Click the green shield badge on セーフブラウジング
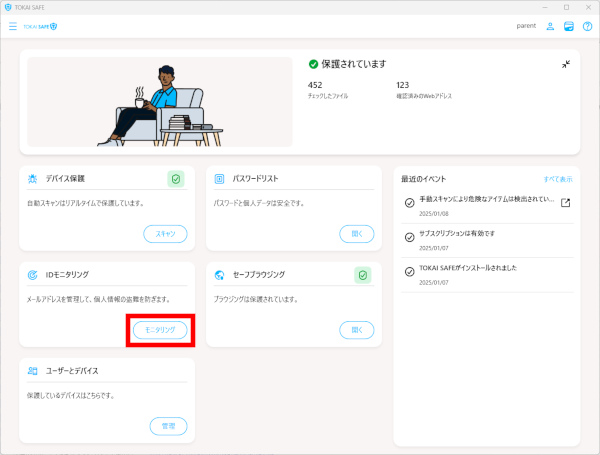Viewport: 600px width, 455px height. 362,275
